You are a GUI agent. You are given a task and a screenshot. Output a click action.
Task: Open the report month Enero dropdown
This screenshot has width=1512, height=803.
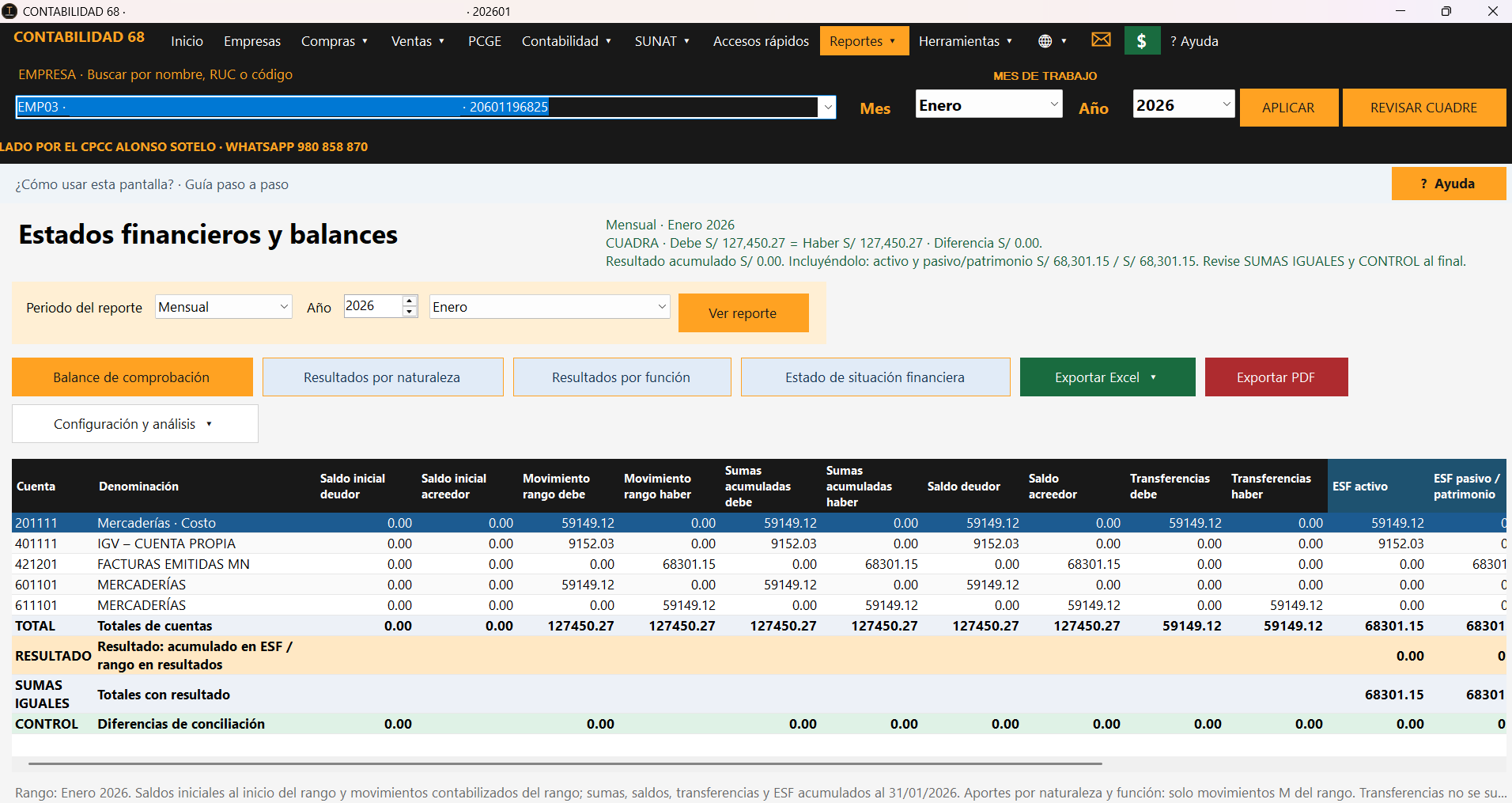click(550, 307)
